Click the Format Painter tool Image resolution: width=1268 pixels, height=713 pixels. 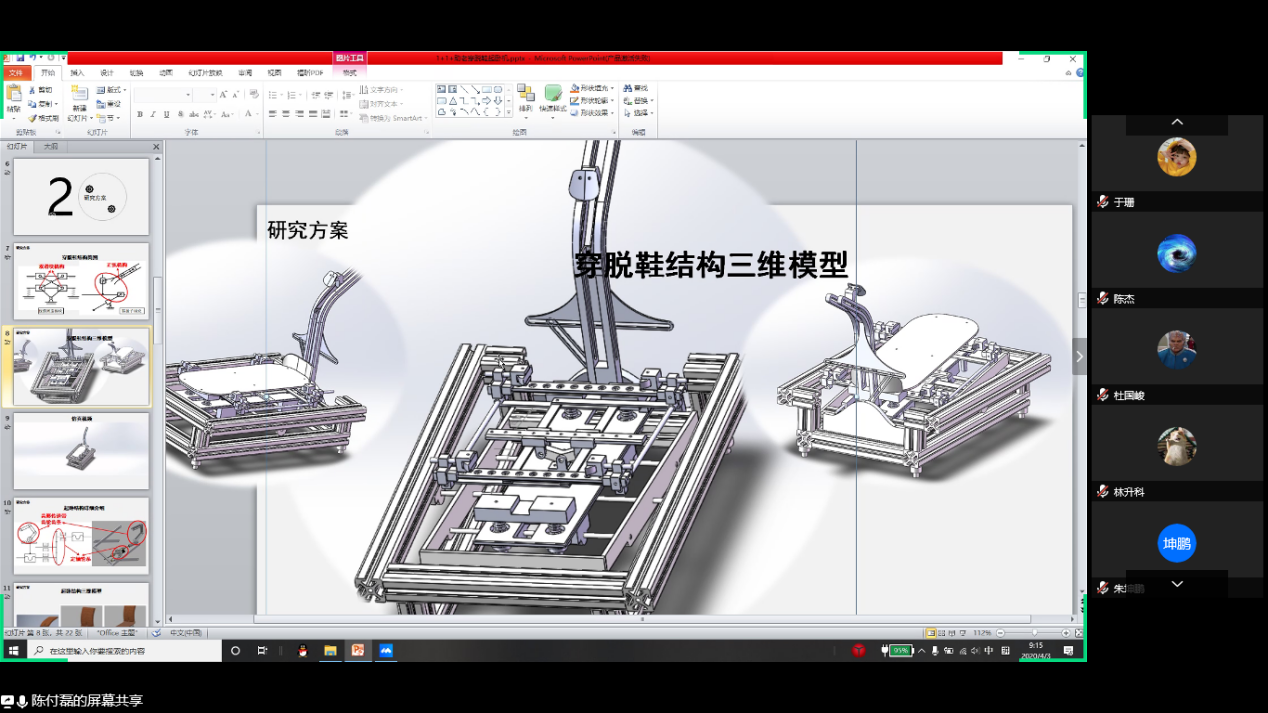click(x=44, y=118)
